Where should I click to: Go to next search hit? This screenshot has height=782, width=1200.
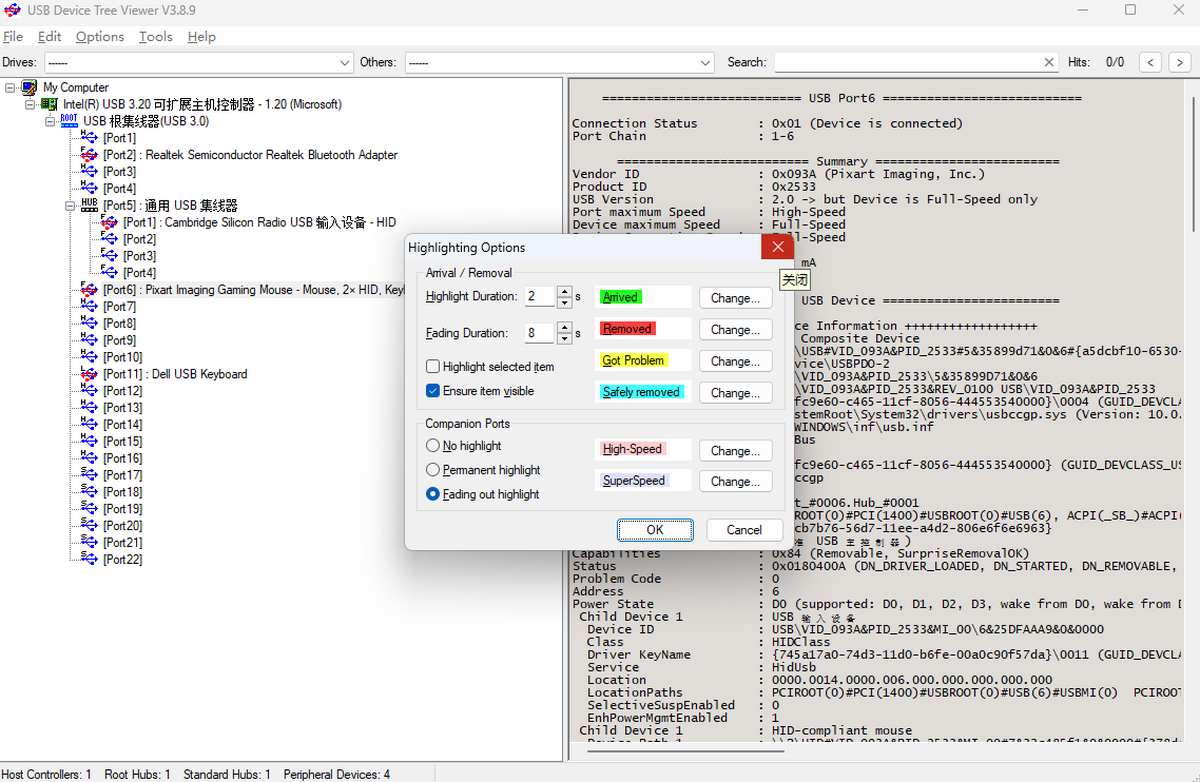click(x=1179, y=62)
